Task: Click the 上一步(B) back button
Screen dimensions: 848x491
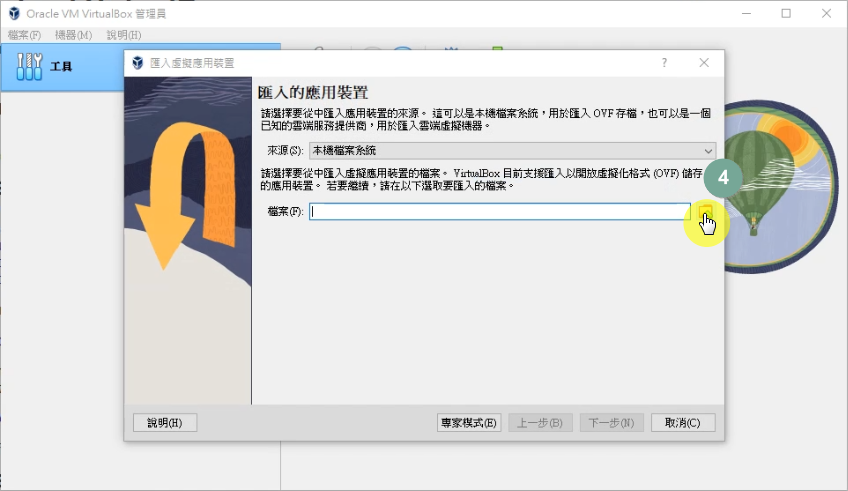Action: pos(540,423)
